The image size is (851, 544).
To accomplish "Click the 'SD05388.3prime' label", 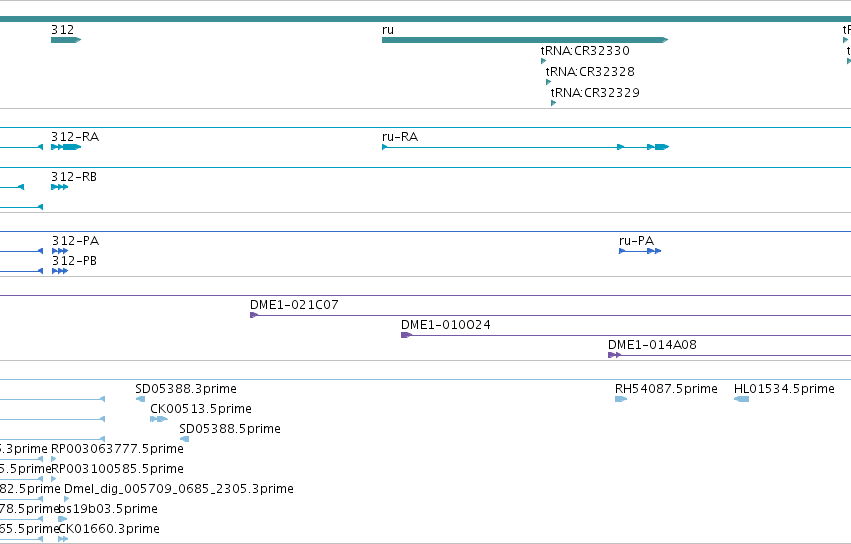I will click(x=186, y=389).
